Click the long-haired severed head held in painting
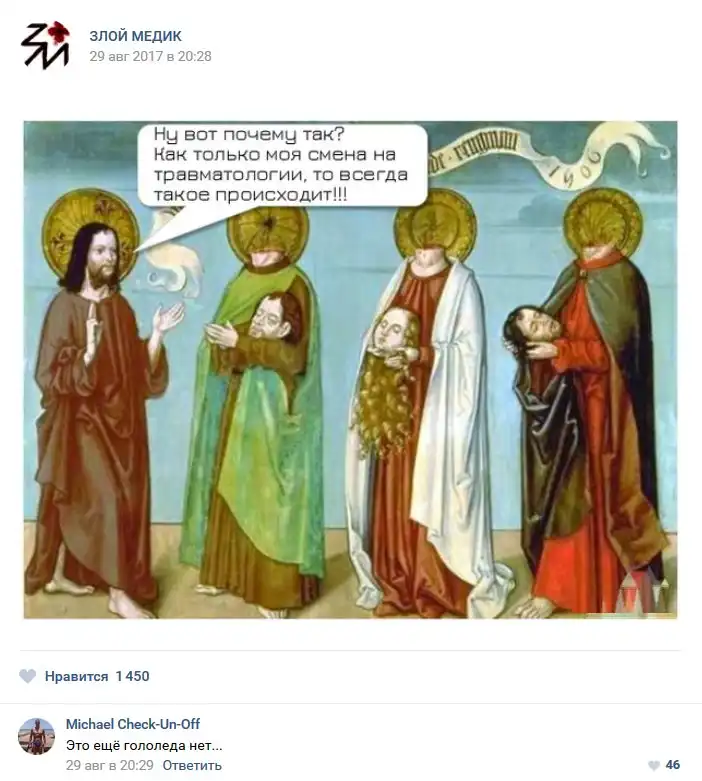This screenshot has width=702, height=781. pyautogui.click(x=386, y=379)
